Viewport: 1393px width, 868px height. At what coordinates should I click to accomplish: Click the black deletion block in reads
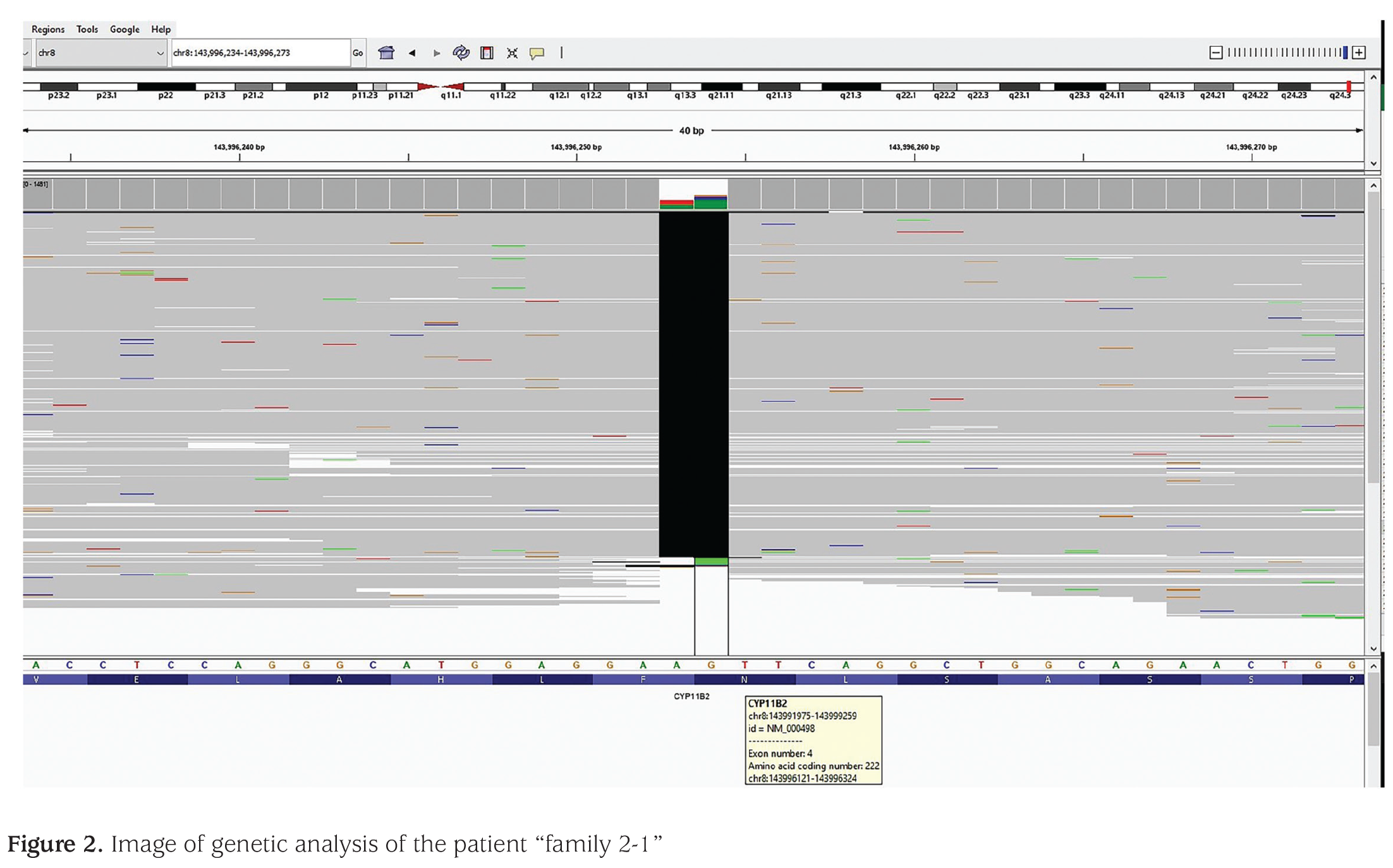[693, 384]
